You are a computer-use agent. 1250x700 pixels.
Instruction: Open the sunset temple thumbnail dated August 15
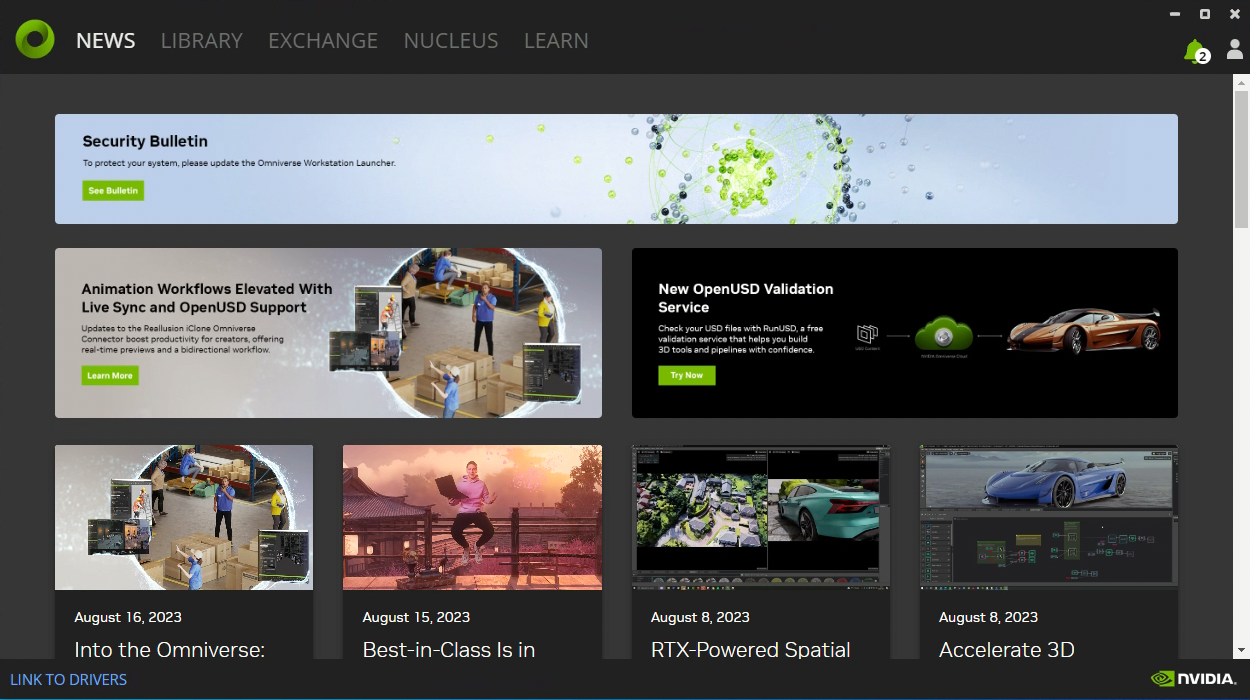tap(472, 518)
